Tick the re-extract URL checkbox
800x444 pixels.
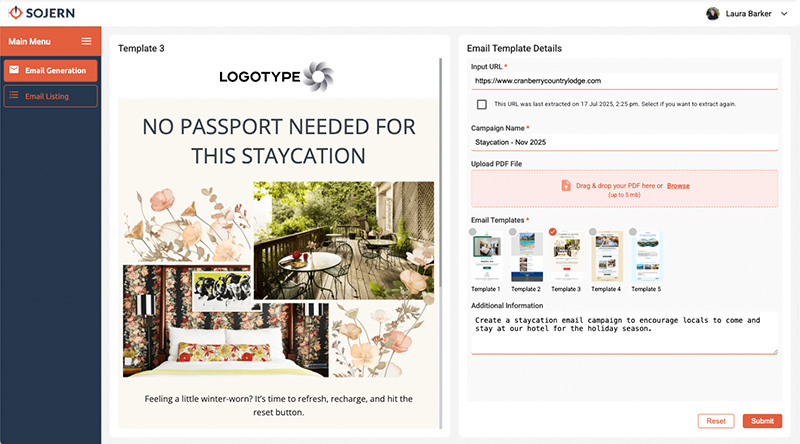click(482, 104)
